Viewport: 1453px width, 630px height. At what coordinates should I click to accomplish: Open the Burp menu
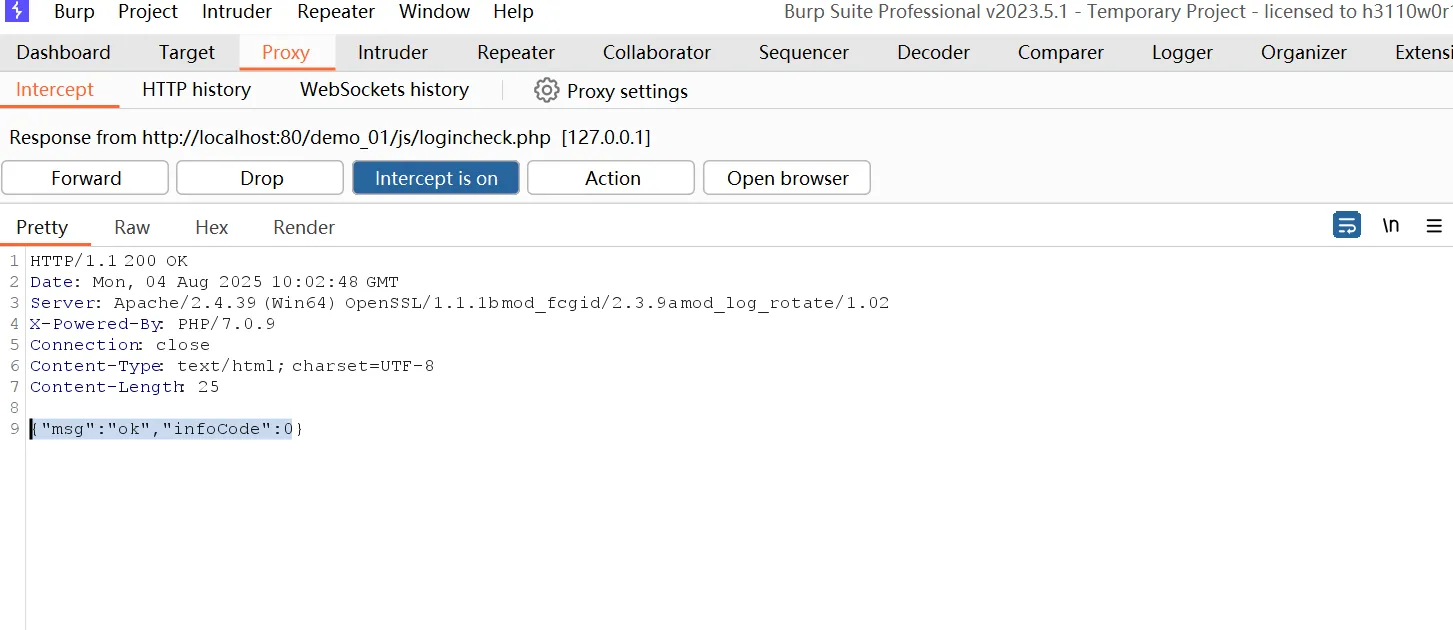(x=74, y=12)
